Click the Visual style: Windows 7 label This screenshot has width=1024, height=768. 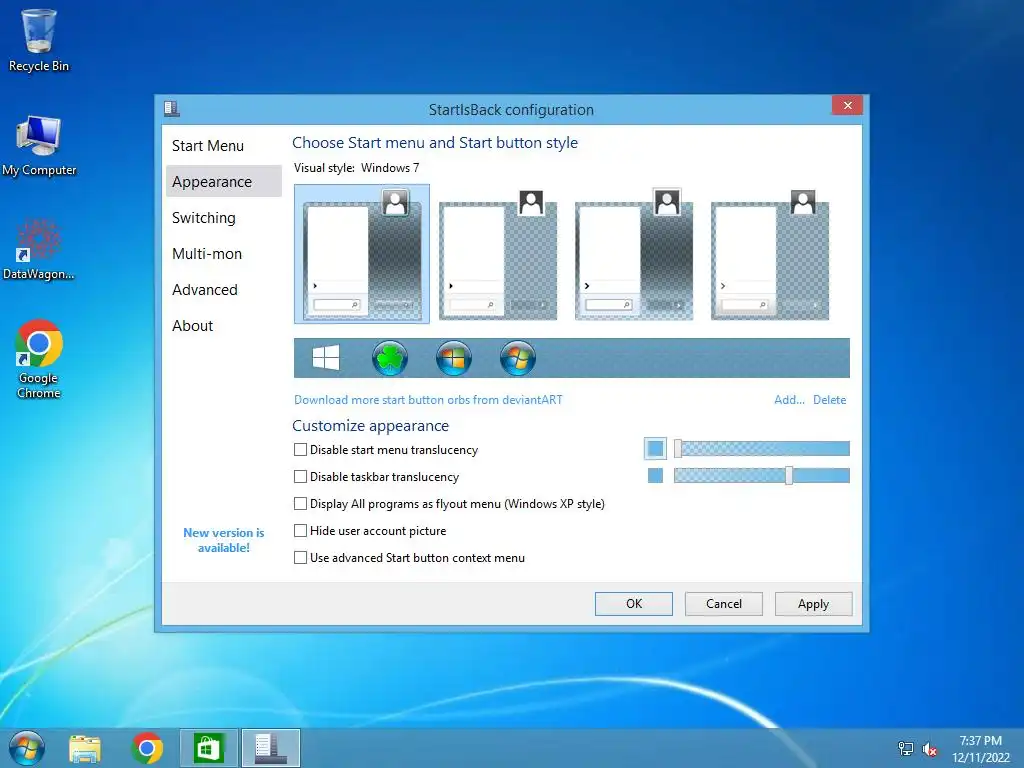(x=357, y=168)
